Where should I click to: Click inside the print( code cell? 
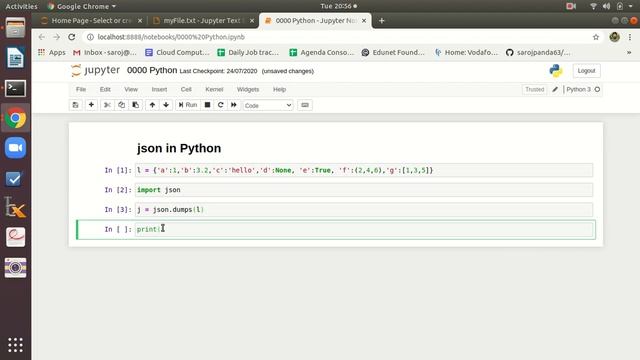pyautogui.click(x=364, y=229)
